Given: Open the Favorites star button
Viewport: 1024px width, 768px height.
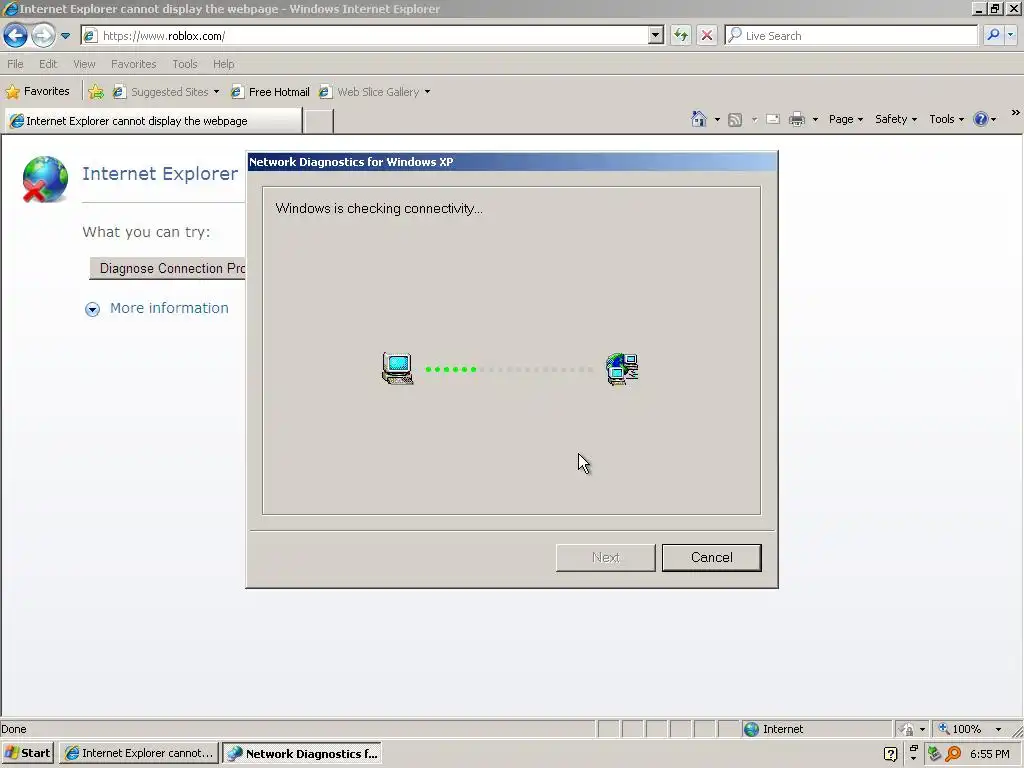Looking at the screenshot, I should 37,91.
